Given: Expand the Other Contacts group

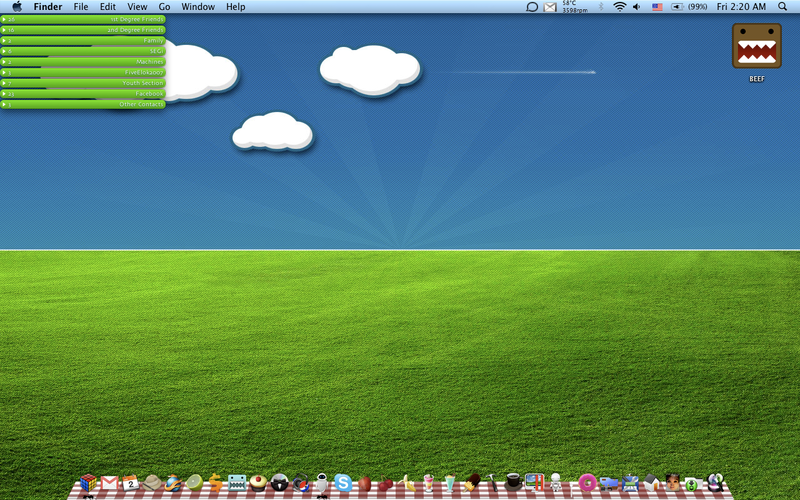Looking at the screenshot, I should (83, 105).
